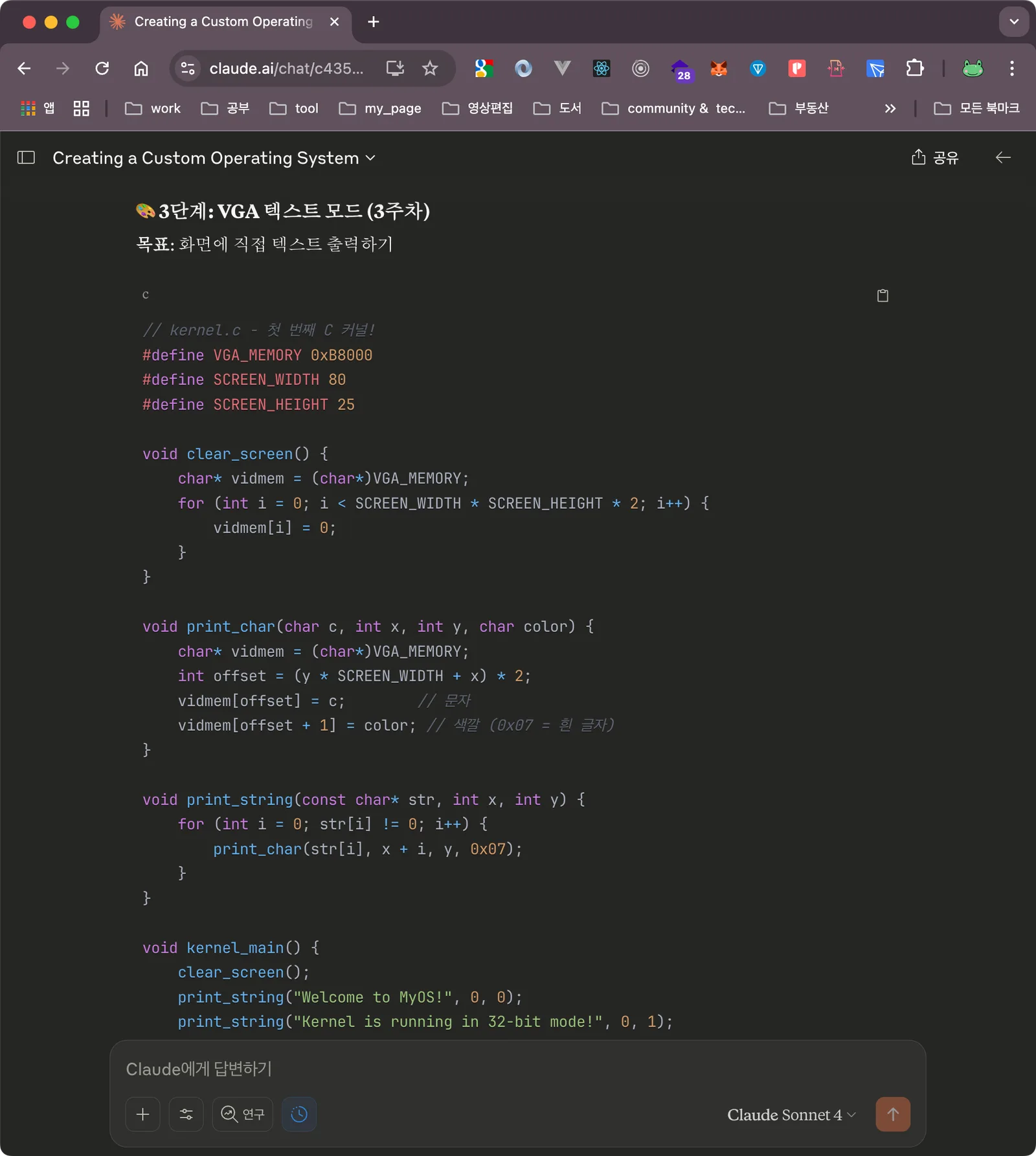Open the MetaMask fox extension
Image resolution: width=1036 pixels, height=1156 pixels.
[x=719, y=68]
